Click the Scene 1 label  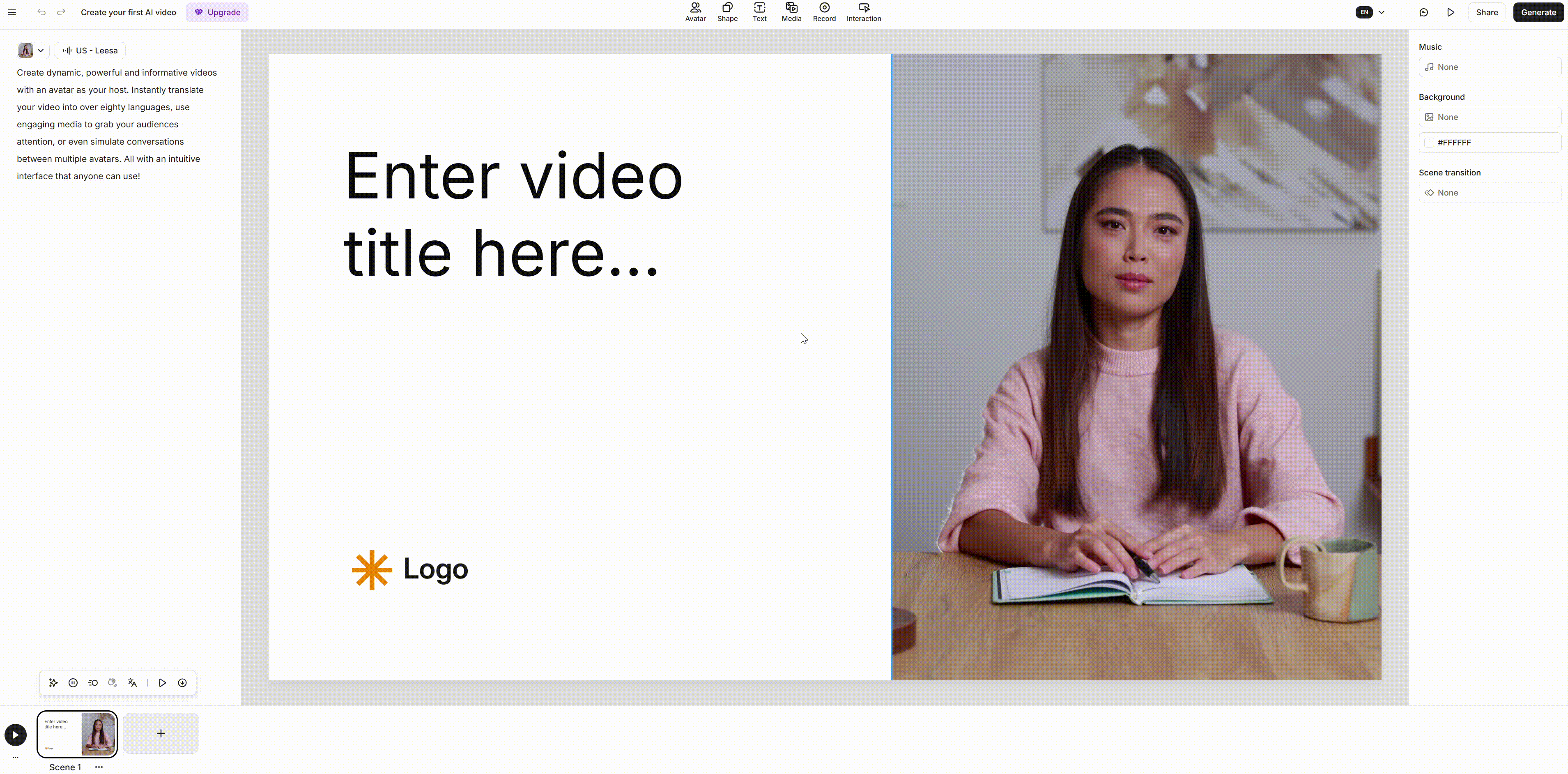pos(65,767)
